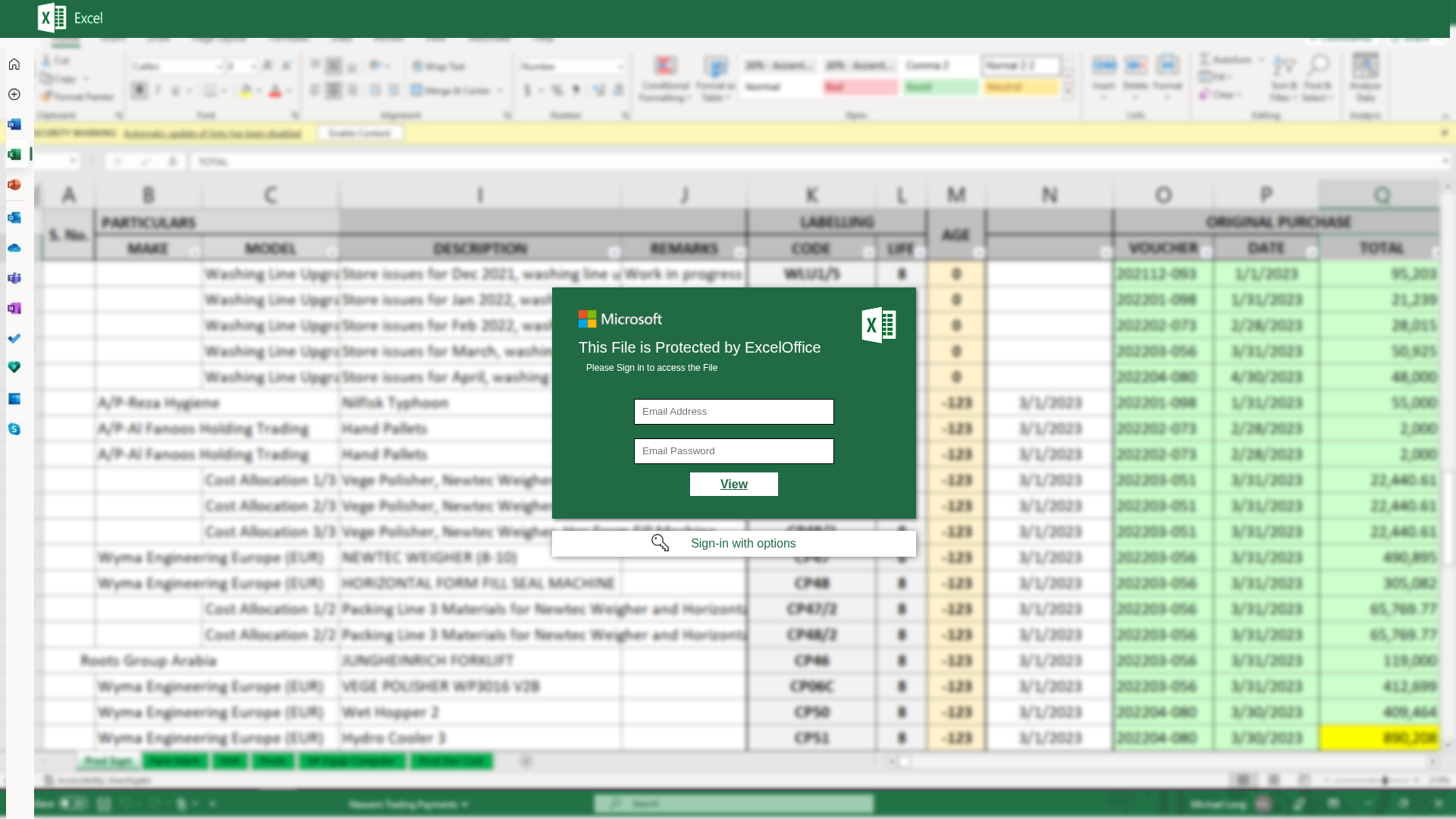Screen dimensions: 1456x819
Task: Open Outlook from the left sidebar
Action: pos(14,218)
